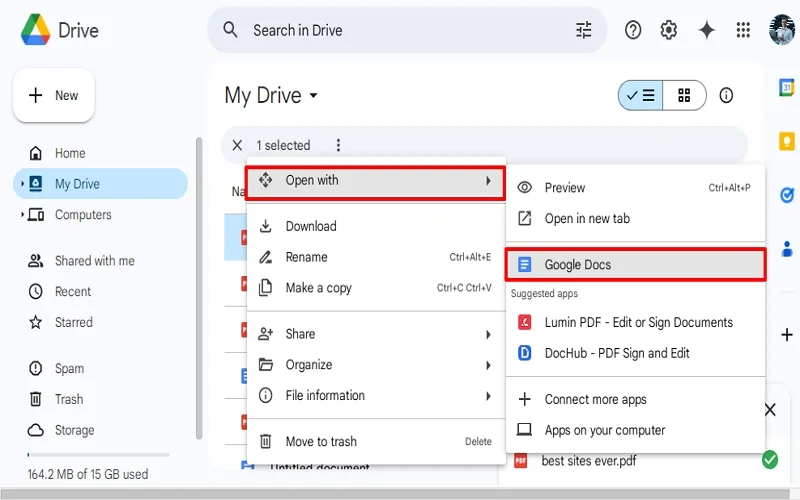Click the 164.2 MB of 15 GB used text

(88, 474)
